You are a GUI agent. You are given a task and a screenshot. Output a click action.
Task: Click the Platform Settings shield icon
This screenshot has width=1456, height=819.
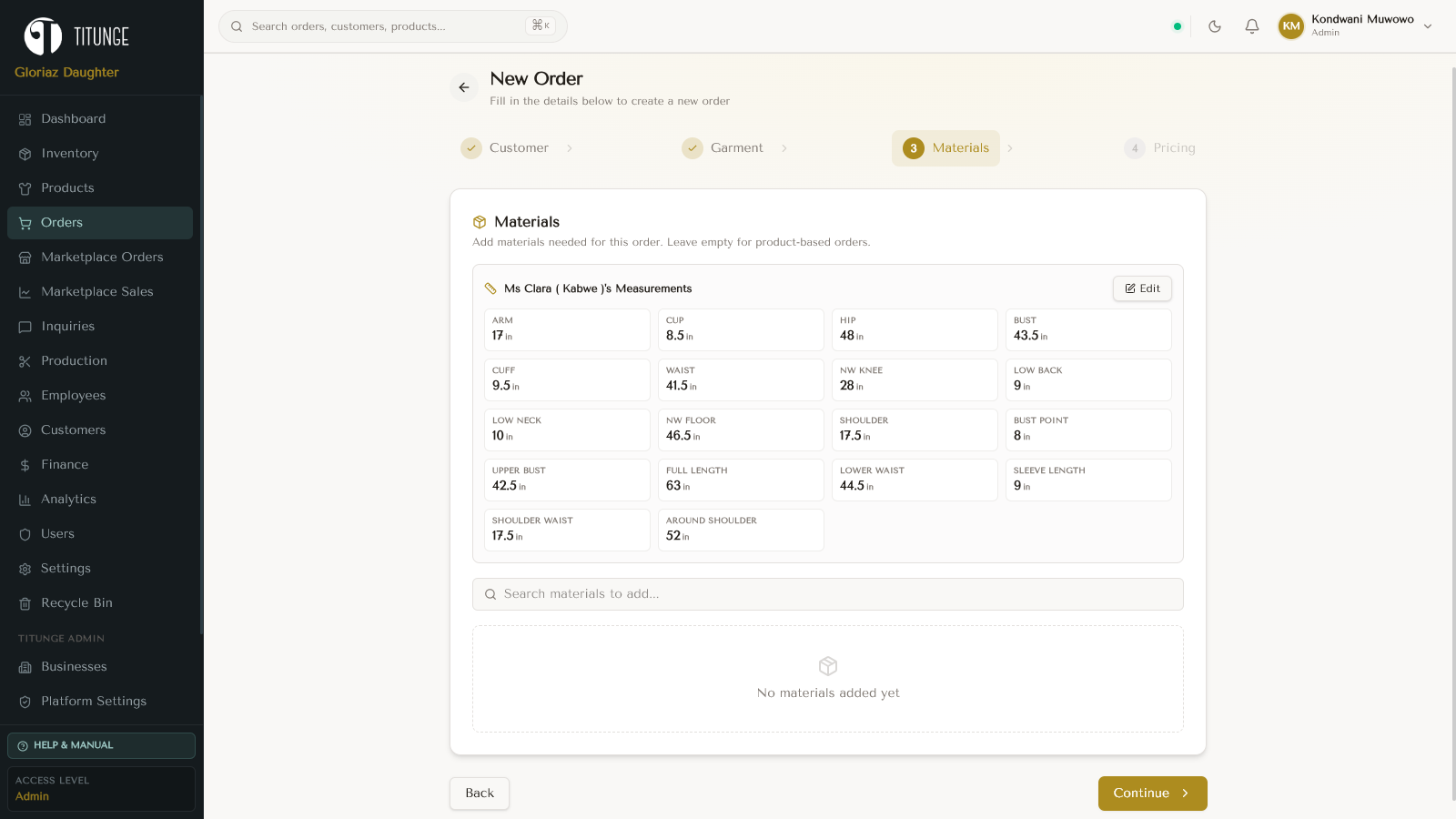coord(25,703)
